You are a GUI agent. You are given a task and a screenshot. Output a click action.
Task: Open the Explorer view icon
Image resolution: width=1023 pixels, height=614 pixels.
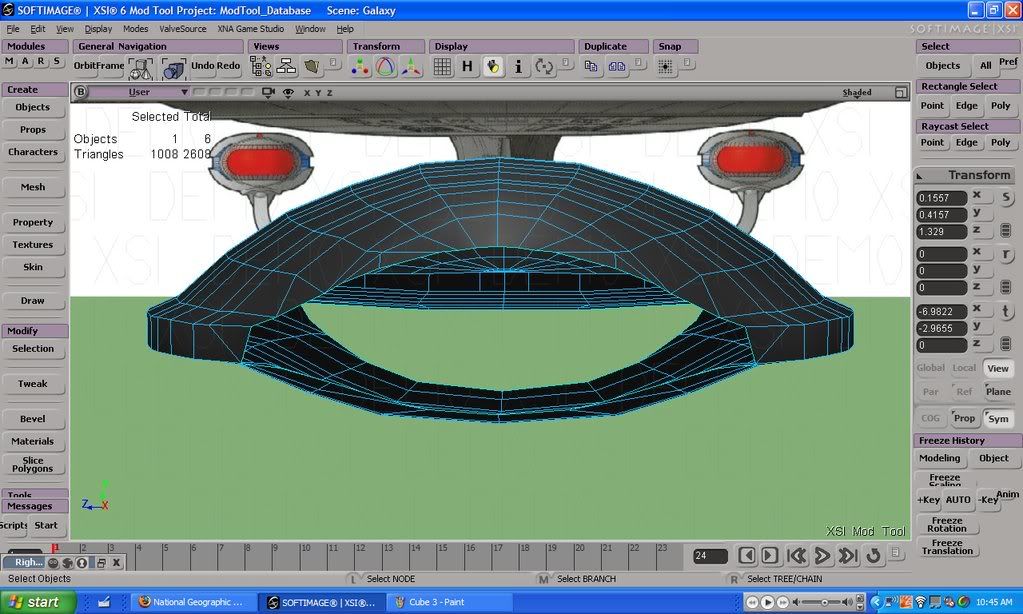click(261, 67)
